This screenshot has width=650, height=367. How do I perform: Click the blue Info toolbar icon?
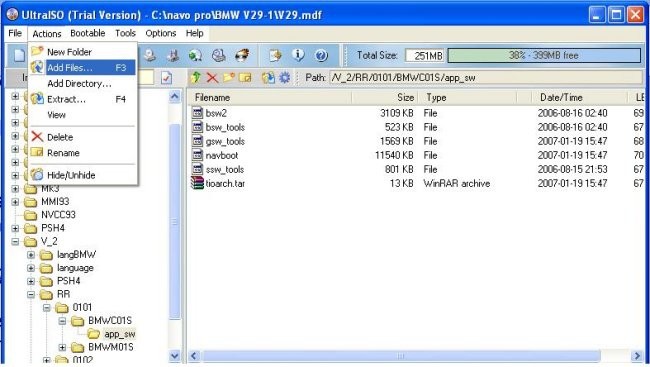coord(298,55)
